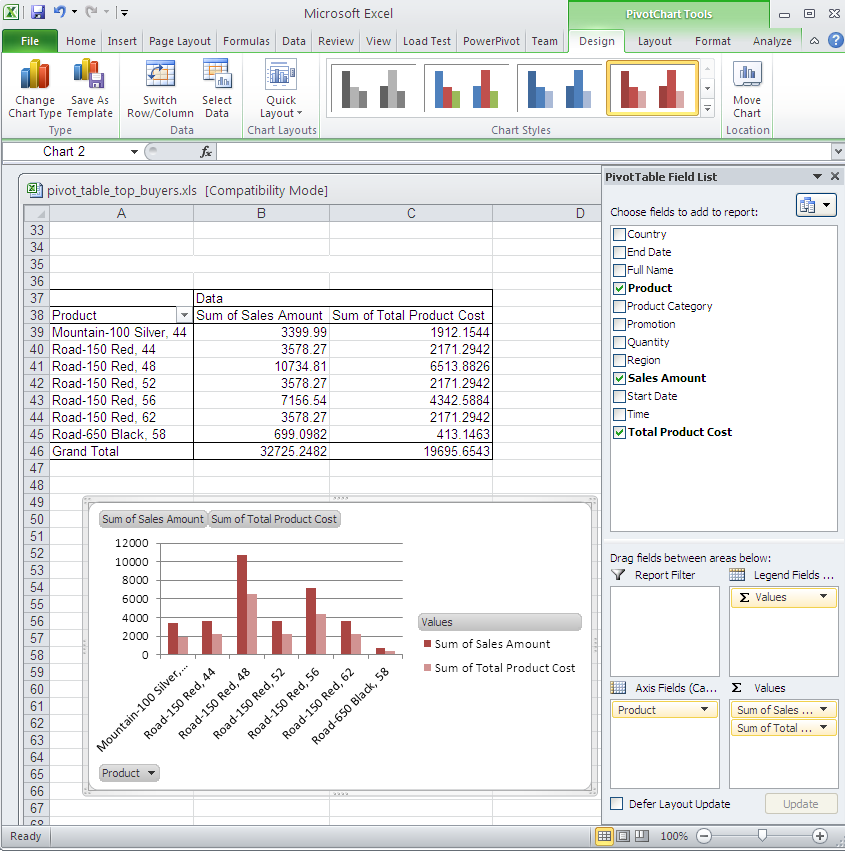Uncheck the Sales Amount field
Image resolution: width=845 pixels, height=851 pixels.
point(619,378)
